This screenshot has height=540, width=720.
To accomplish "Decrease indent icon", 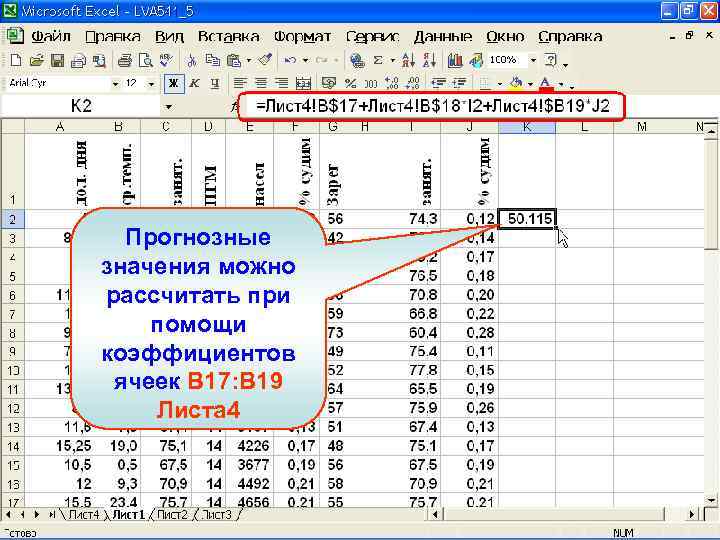I will pos(438,84).
